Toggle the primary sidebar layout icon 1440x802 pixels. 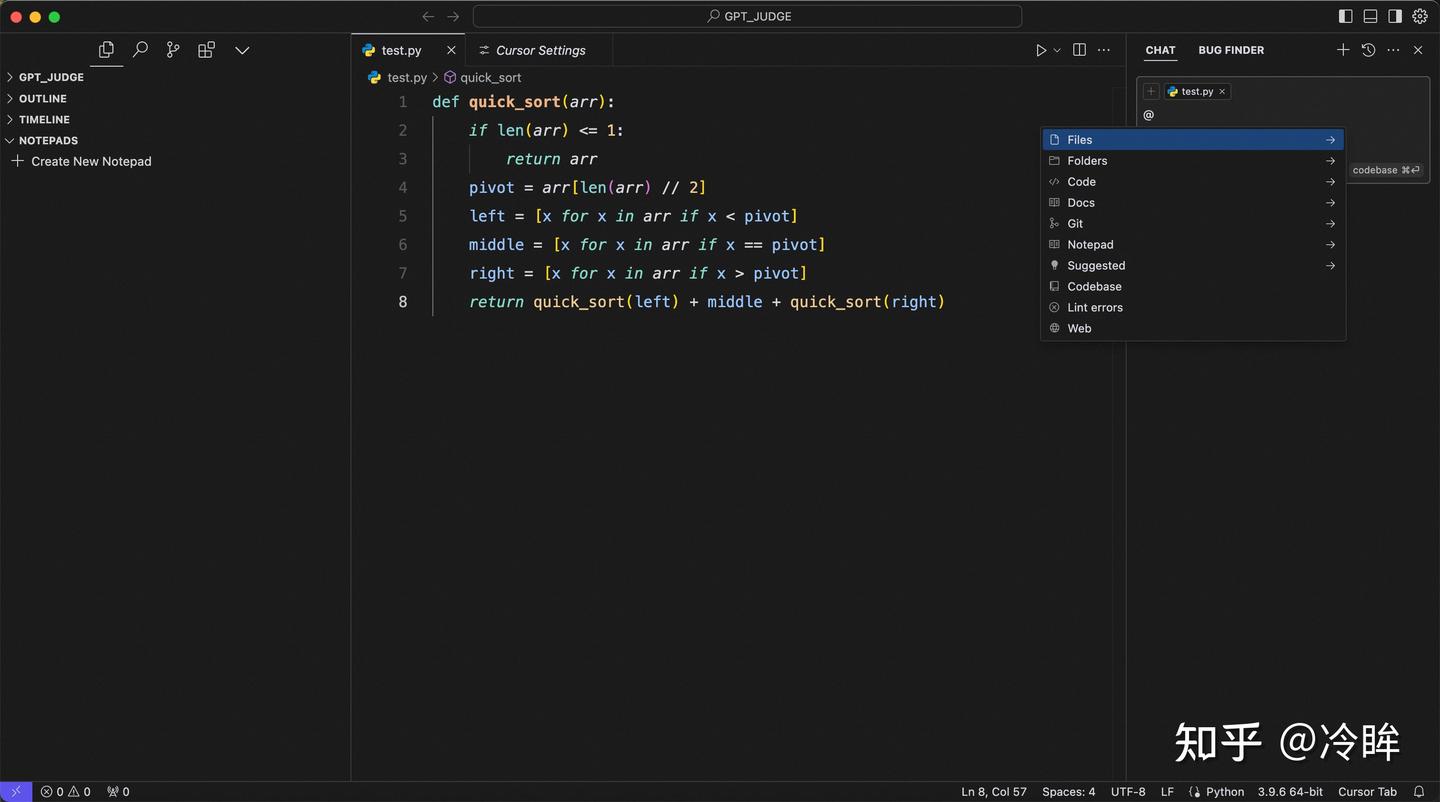(x=1345, y=16)
